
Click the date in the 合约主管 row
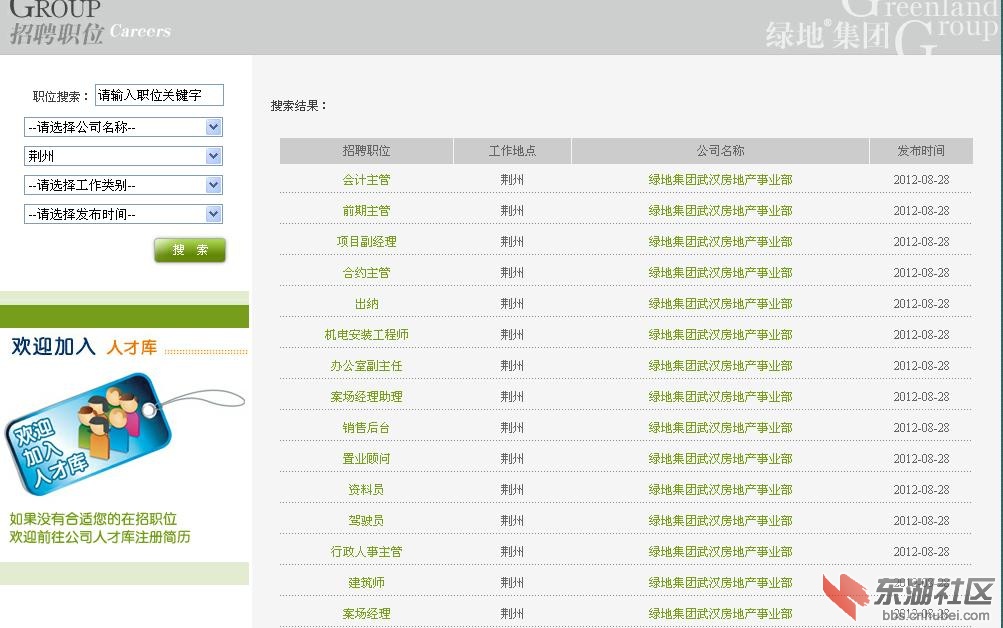pyautogui.click(x=921, y=273)
